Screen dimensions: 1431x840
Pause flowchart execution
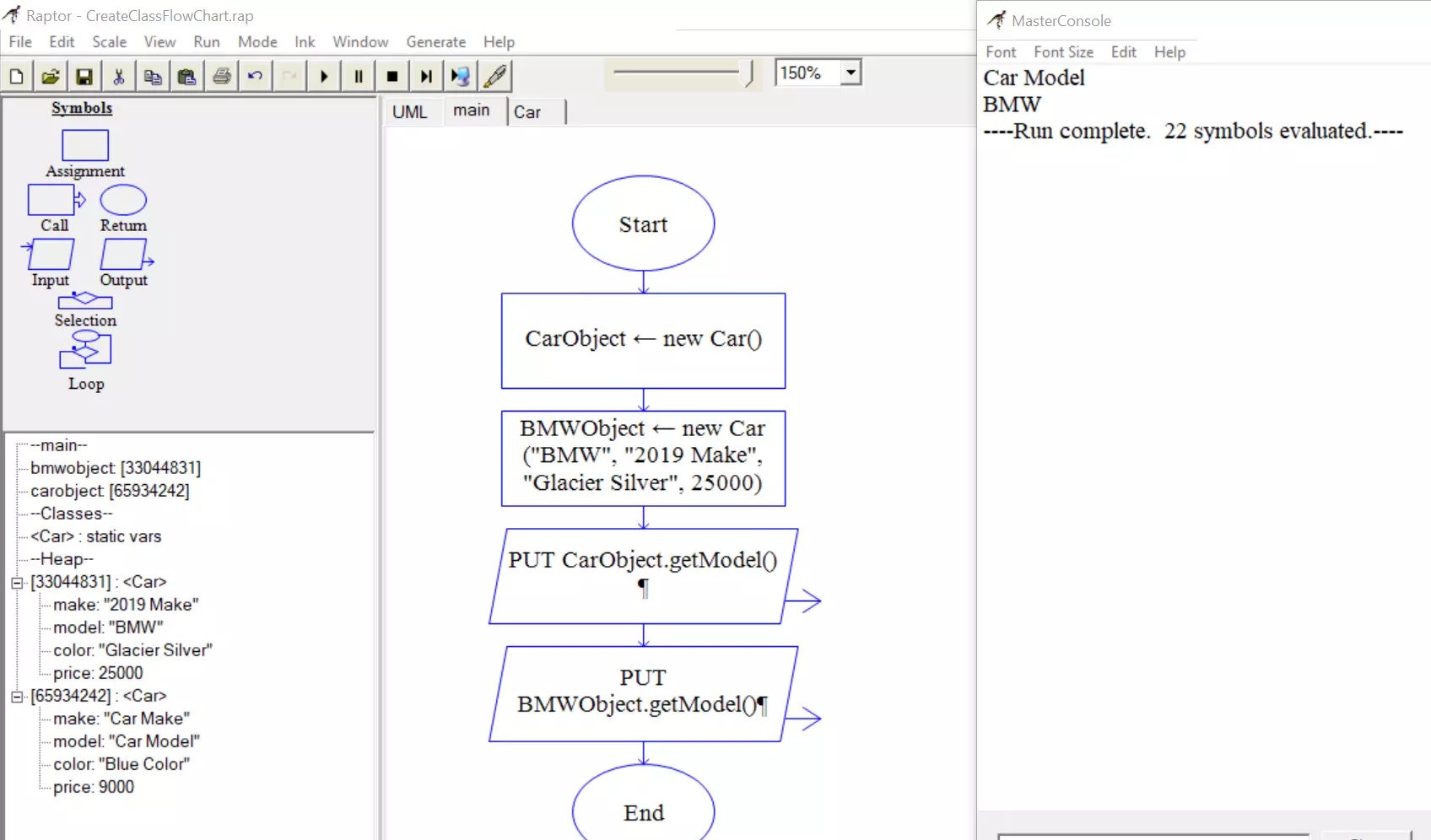(358, 76)
